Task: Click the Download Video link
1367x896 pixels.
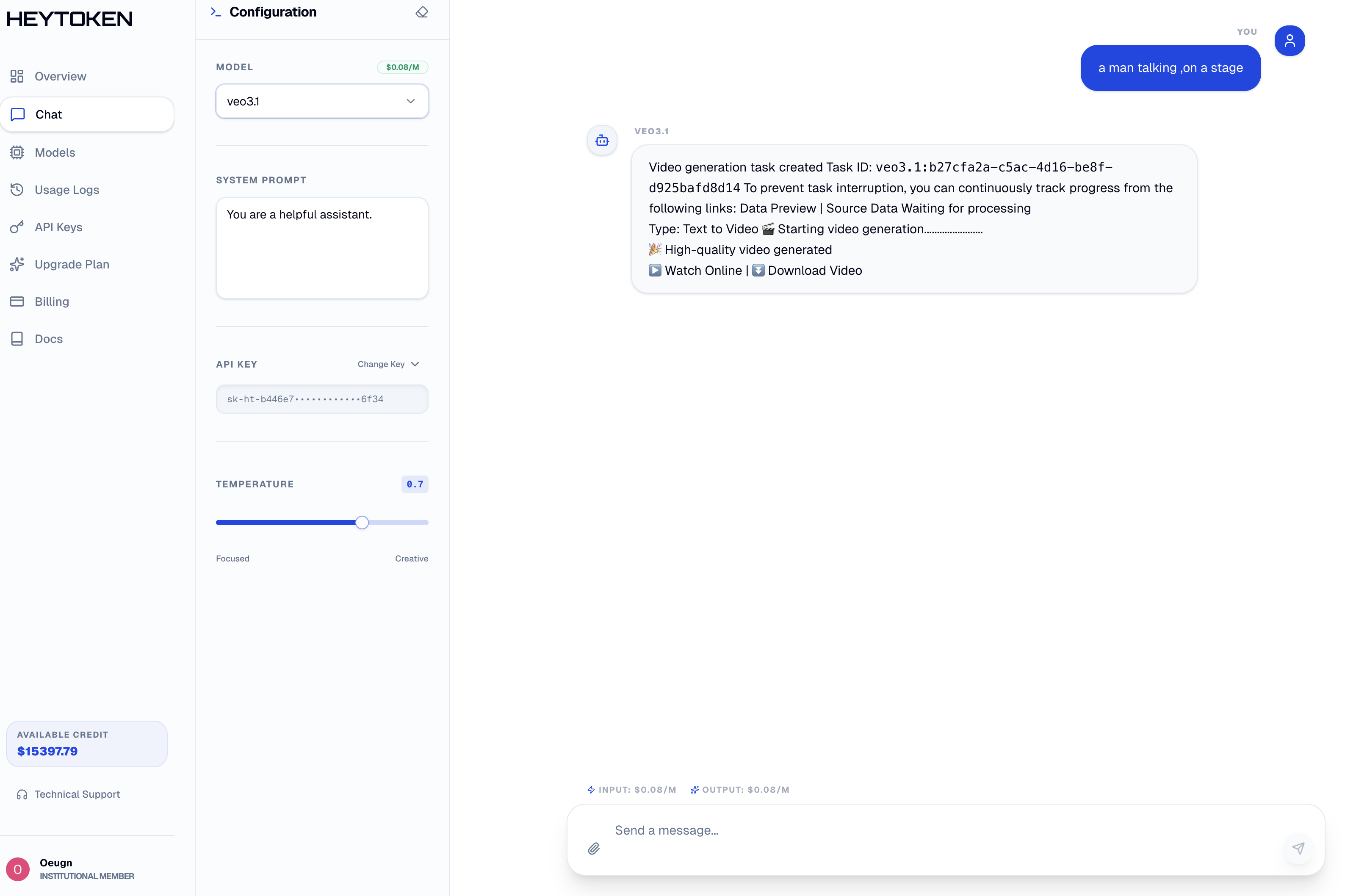Action: (814, 271)
